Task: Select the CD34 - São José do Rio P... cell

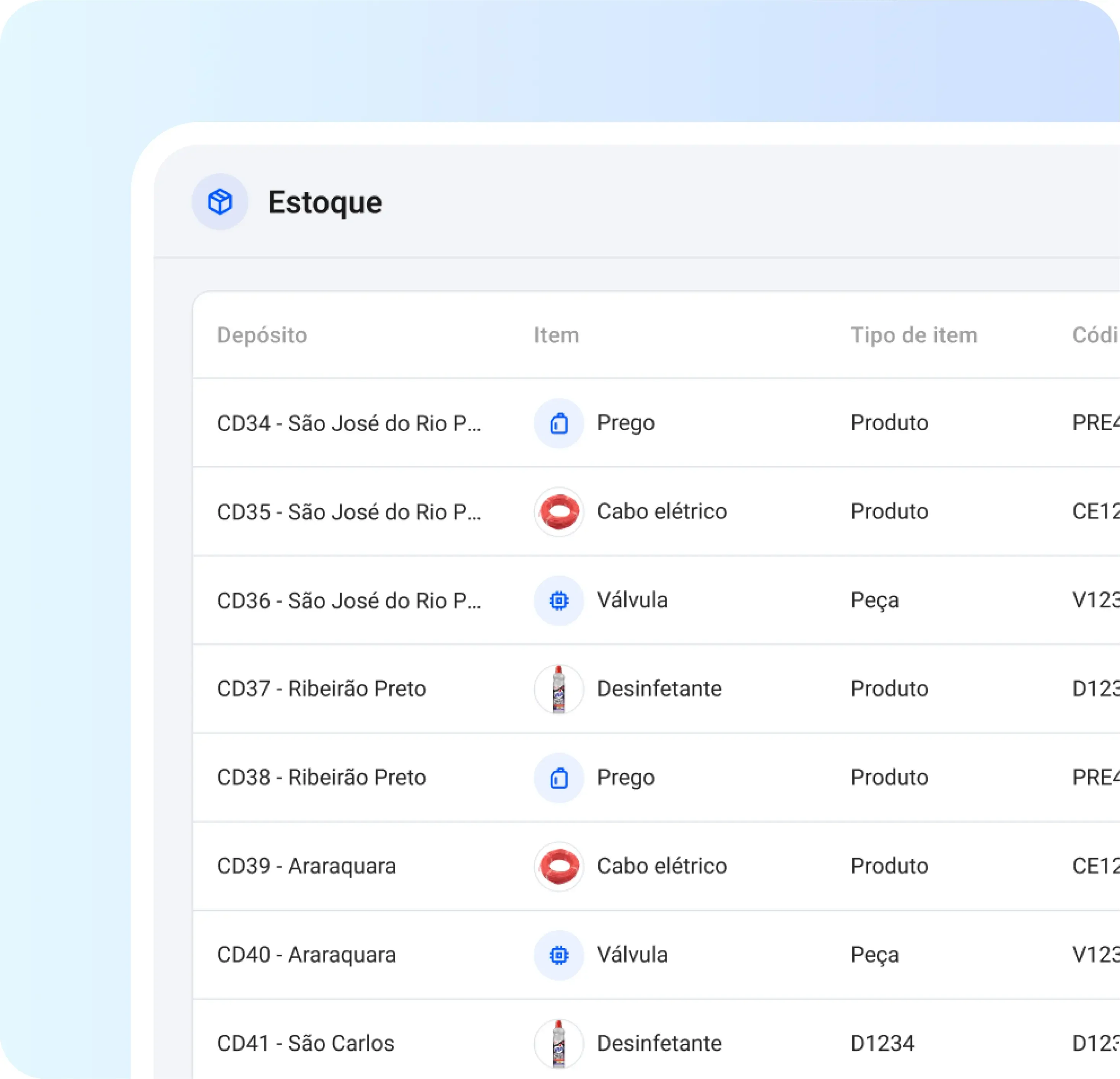Action: point(348,423)
